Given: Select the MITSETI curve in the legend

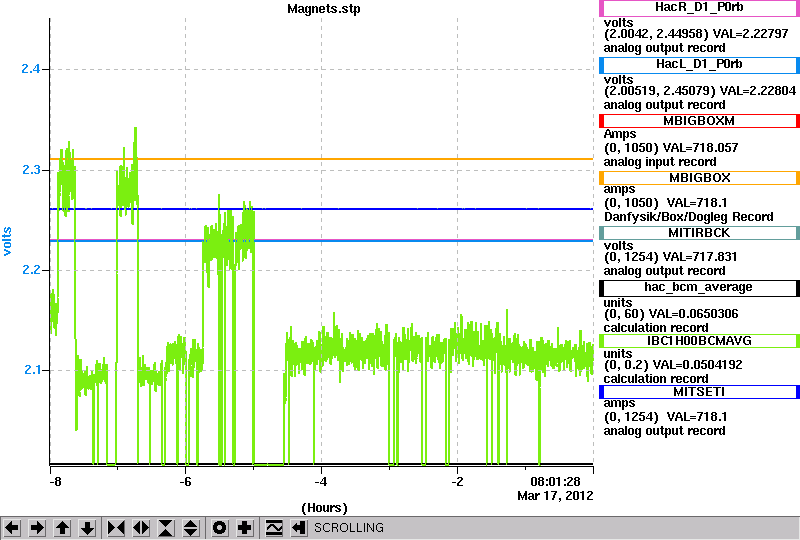Looking at the screenshot, I should pos(699,392).
